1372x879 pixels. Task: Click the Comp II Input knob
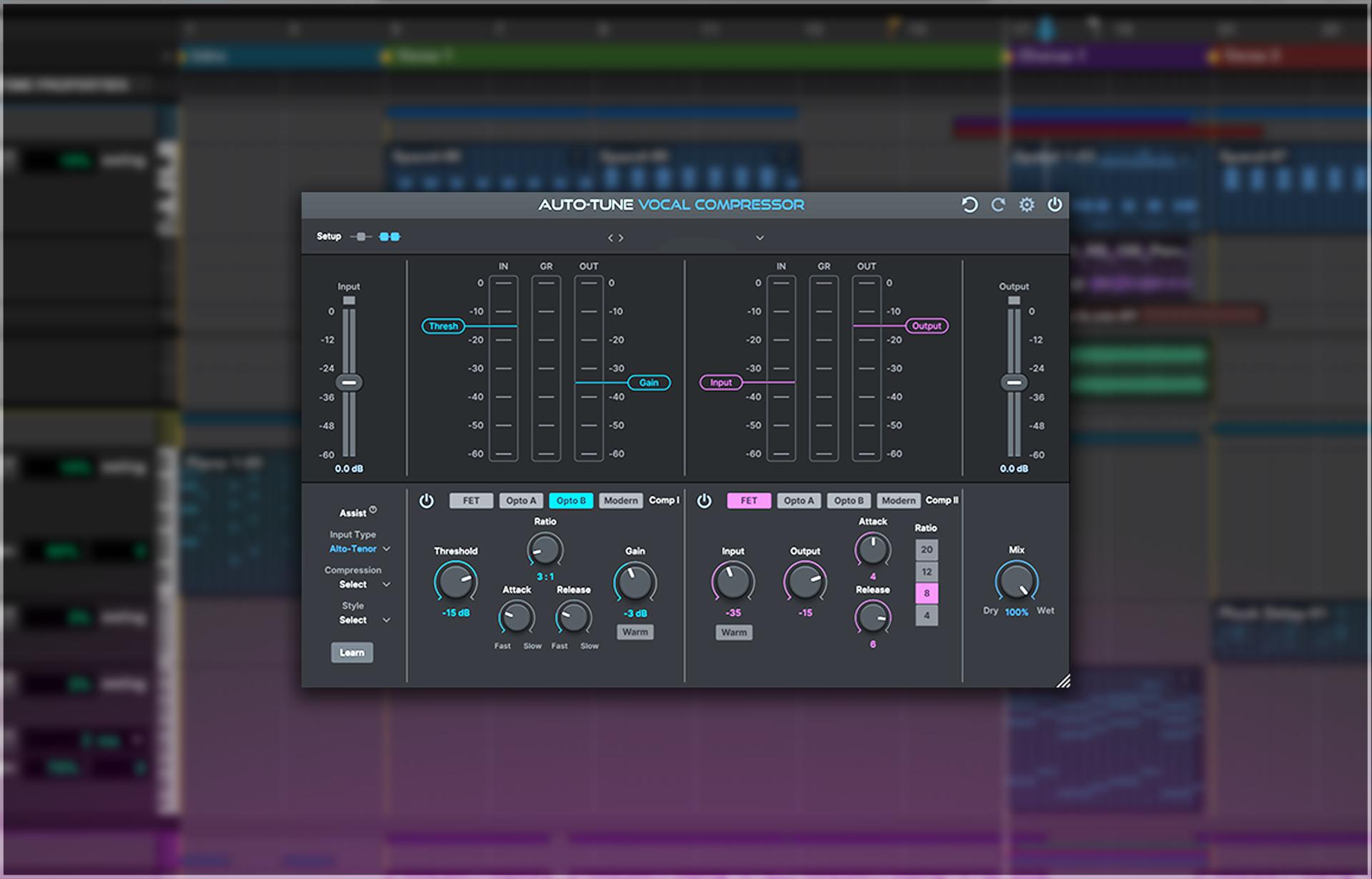(733, 582)
